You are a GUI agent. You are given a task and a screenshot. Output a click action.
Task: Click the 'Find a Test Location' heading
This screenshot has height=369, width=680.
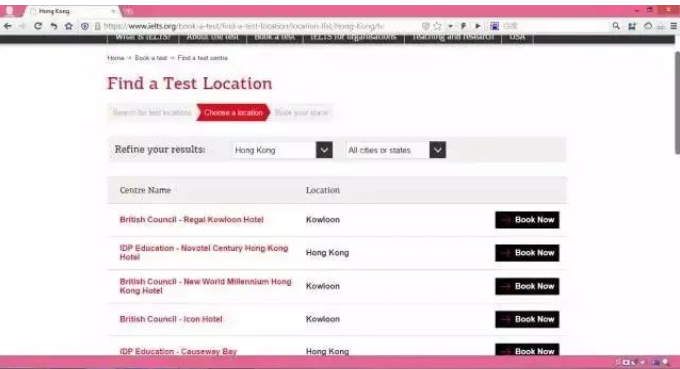(190, 83)
